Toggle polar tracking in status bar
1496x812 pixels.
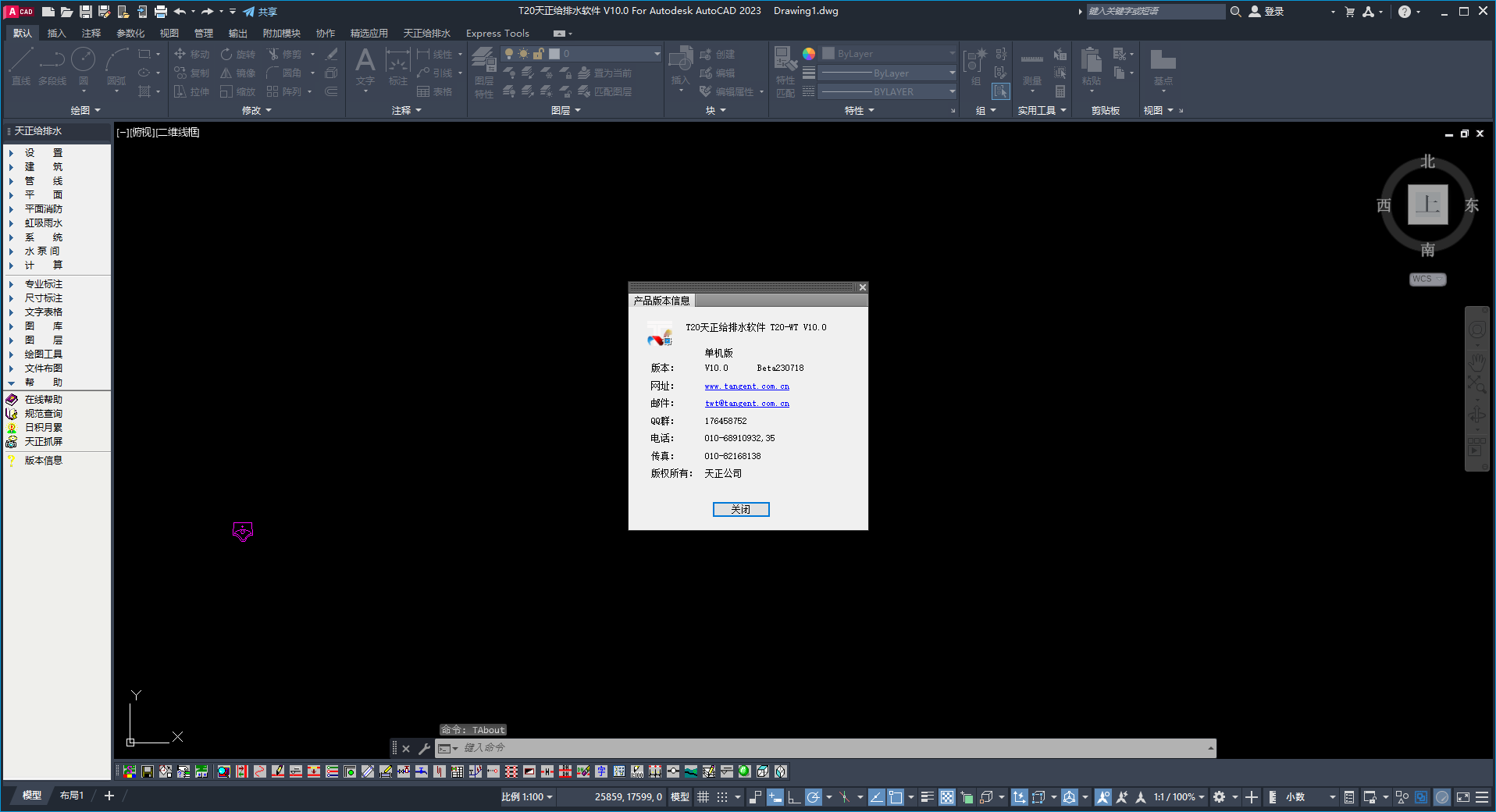(813, 797)
